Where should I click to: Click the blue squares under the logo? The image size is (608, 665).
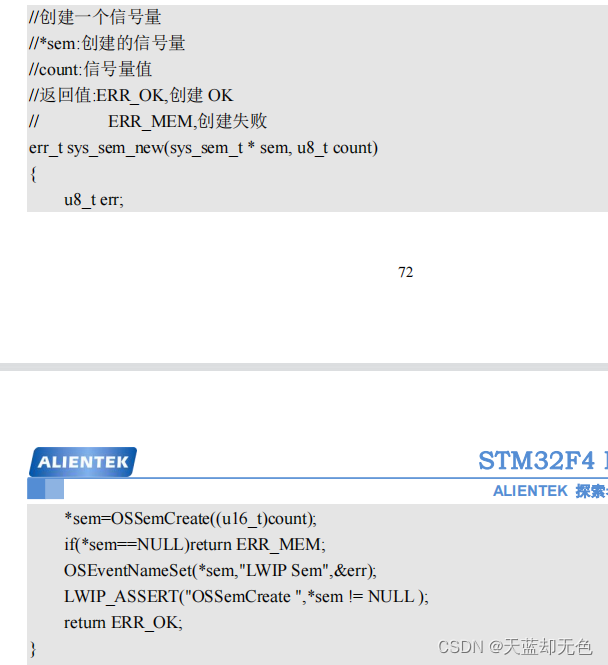[x=45, y=489]
